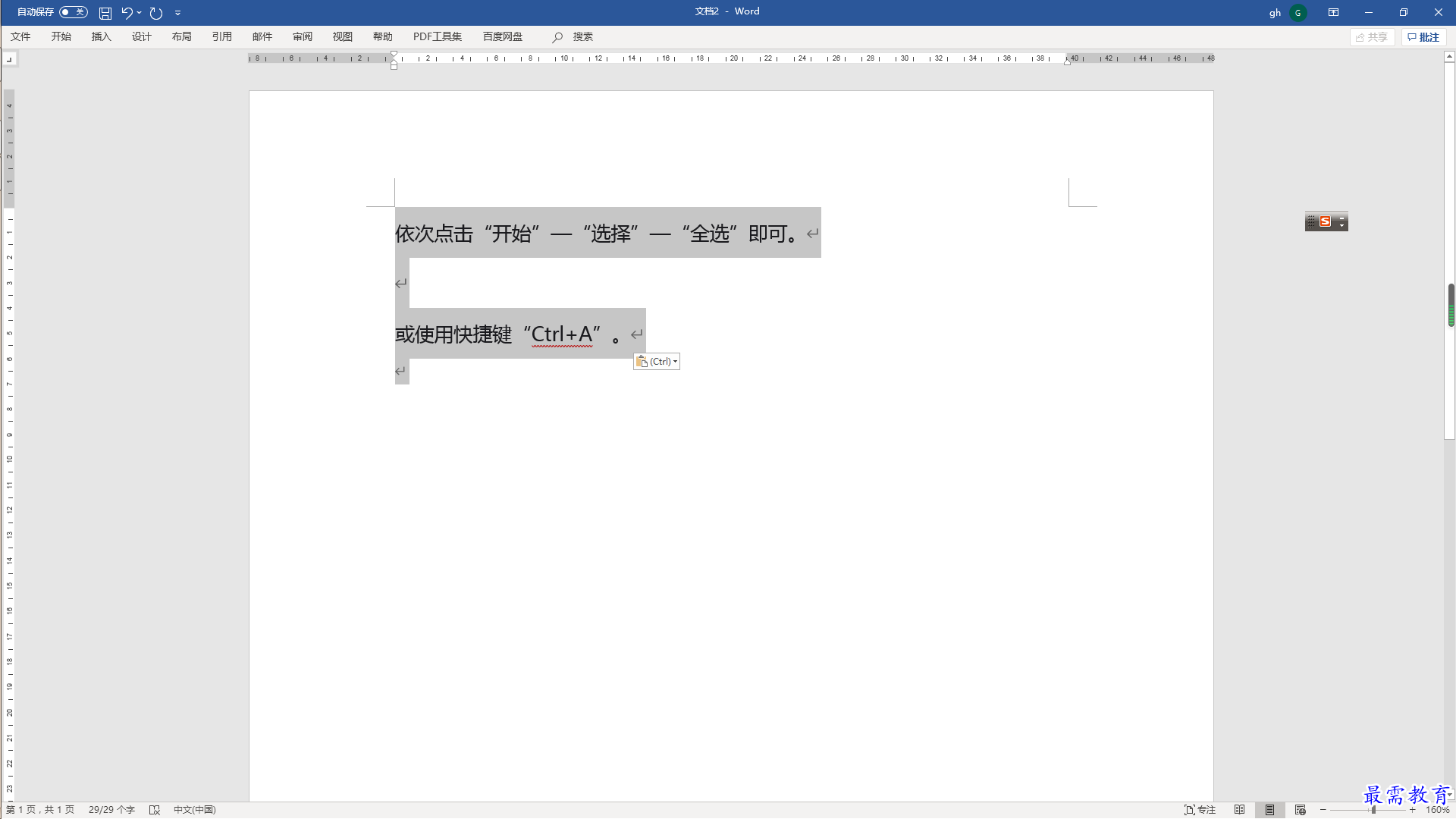Click the text 'Ctrl+A' in the document
1456x819 pixels.
tap(562, 334)
